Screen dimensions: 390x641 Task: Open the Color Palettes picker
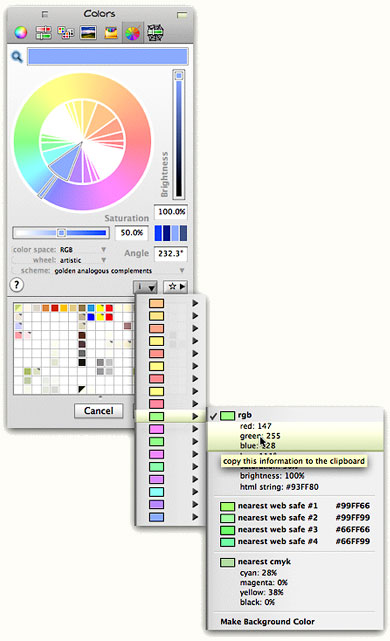pyautogui.click(x=65, y=33)
